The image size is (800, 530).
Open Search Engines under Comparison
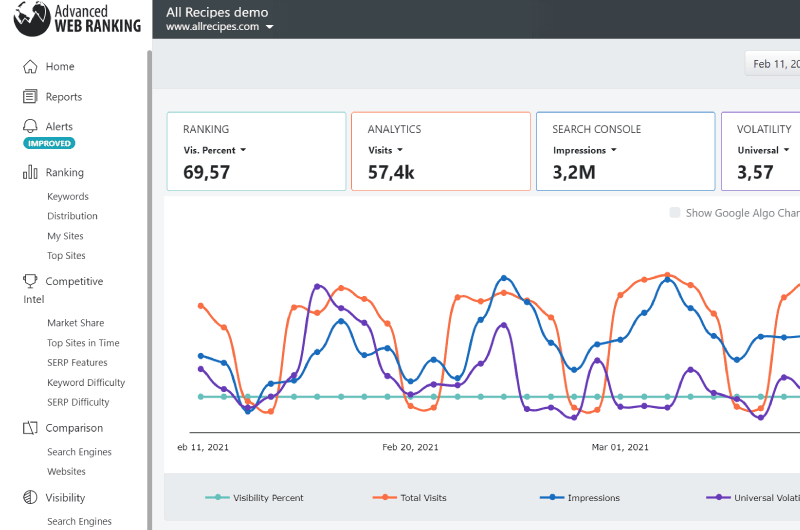pyautogui.click(x=79, y=452)
